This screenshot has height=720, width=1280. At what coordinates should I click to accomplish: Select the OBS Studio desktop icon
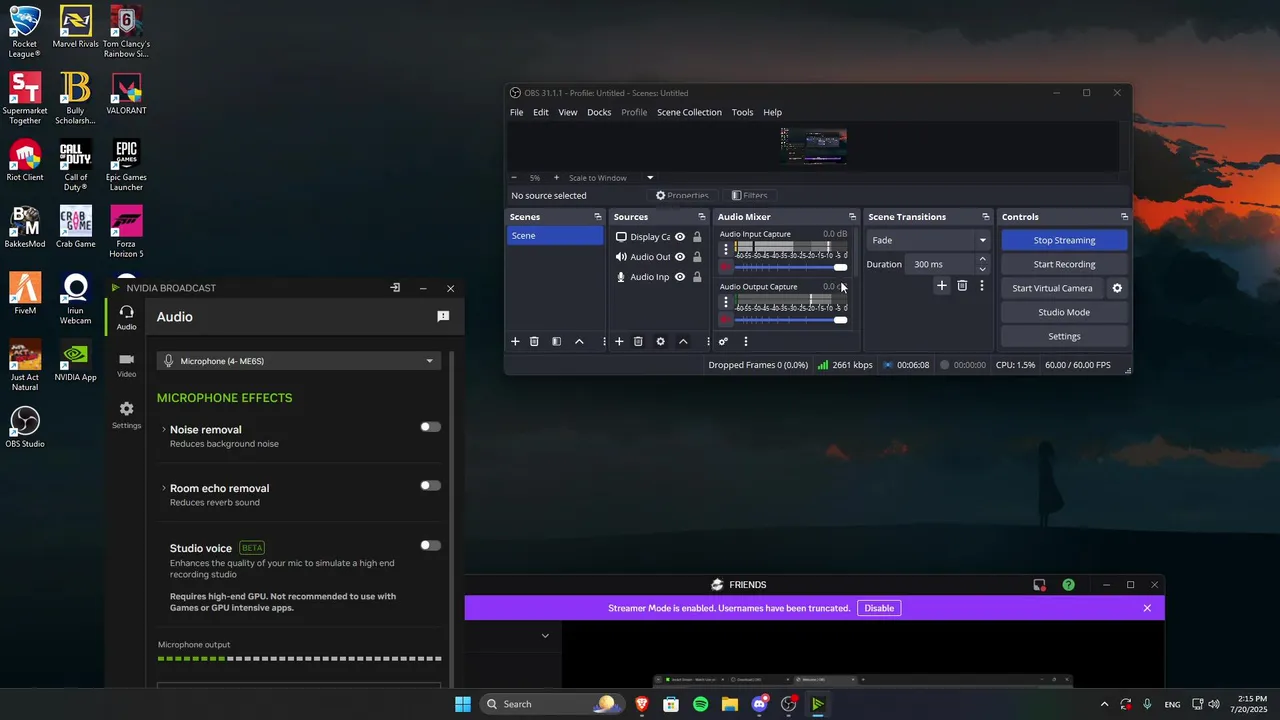tap(25, 426)
